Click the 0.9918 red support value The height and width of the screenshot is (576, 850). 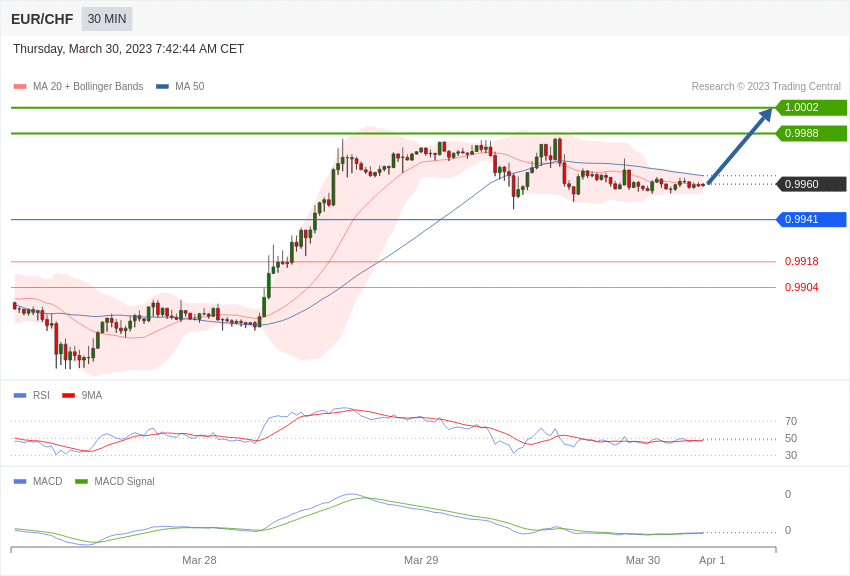pyautogui.click(x=801, y=262)
